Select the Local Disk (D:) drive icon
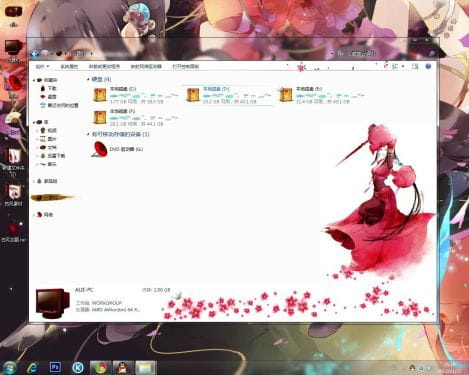 193,95
